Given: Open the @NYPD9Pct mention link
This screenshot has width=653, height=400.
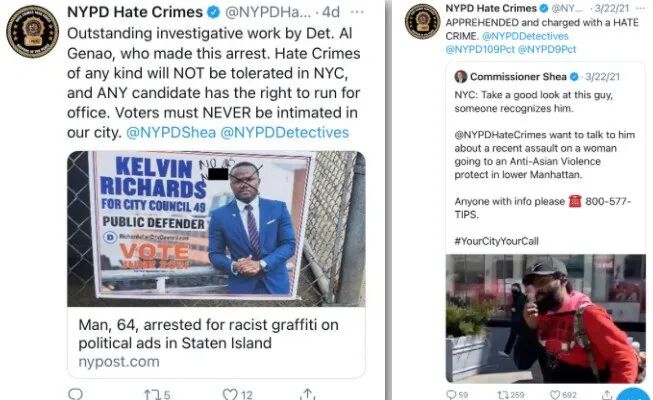Looking at the screenshot, I should 547,50.
